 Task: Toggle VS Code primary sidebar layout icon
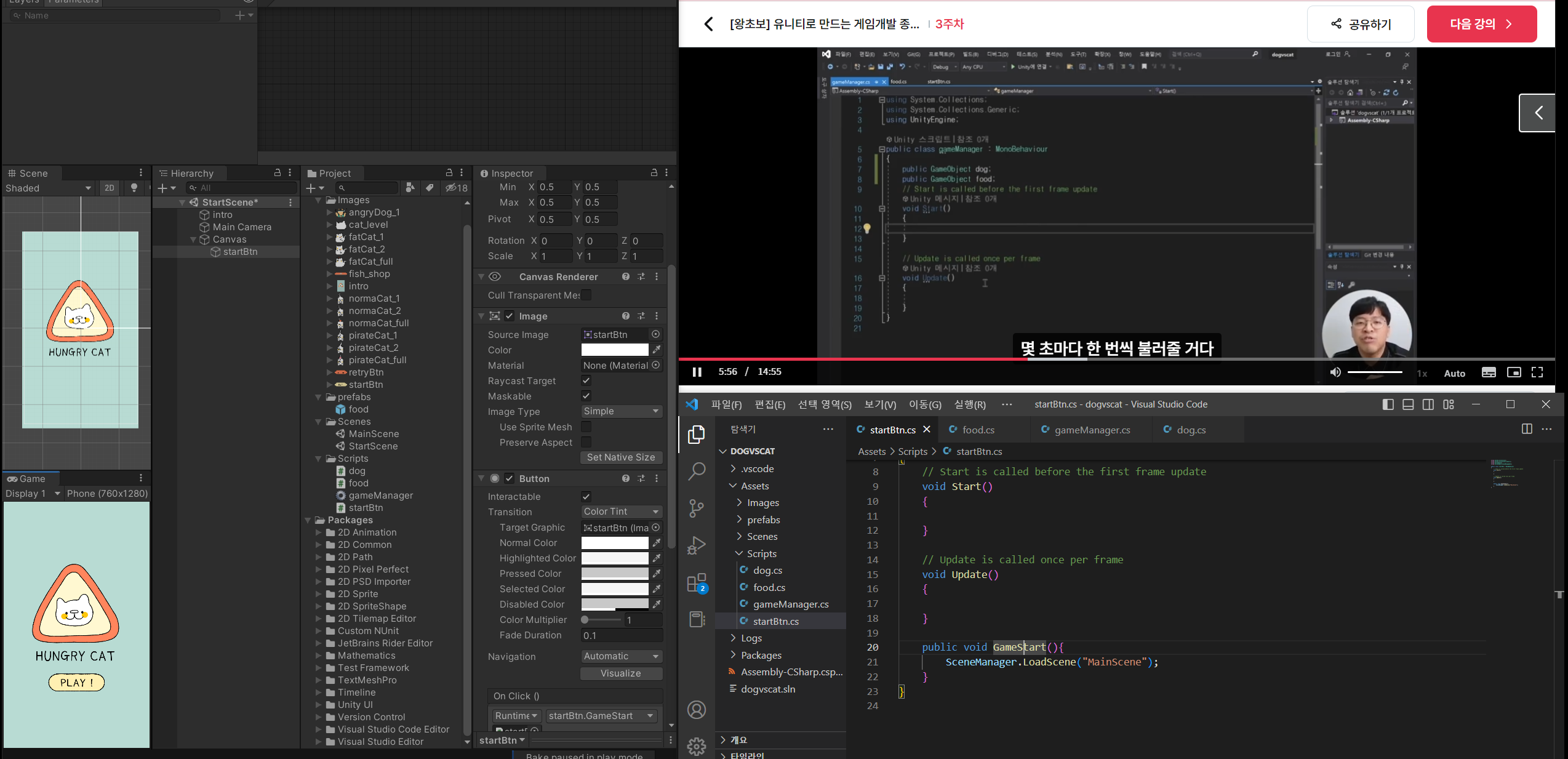coord(1388,404)
